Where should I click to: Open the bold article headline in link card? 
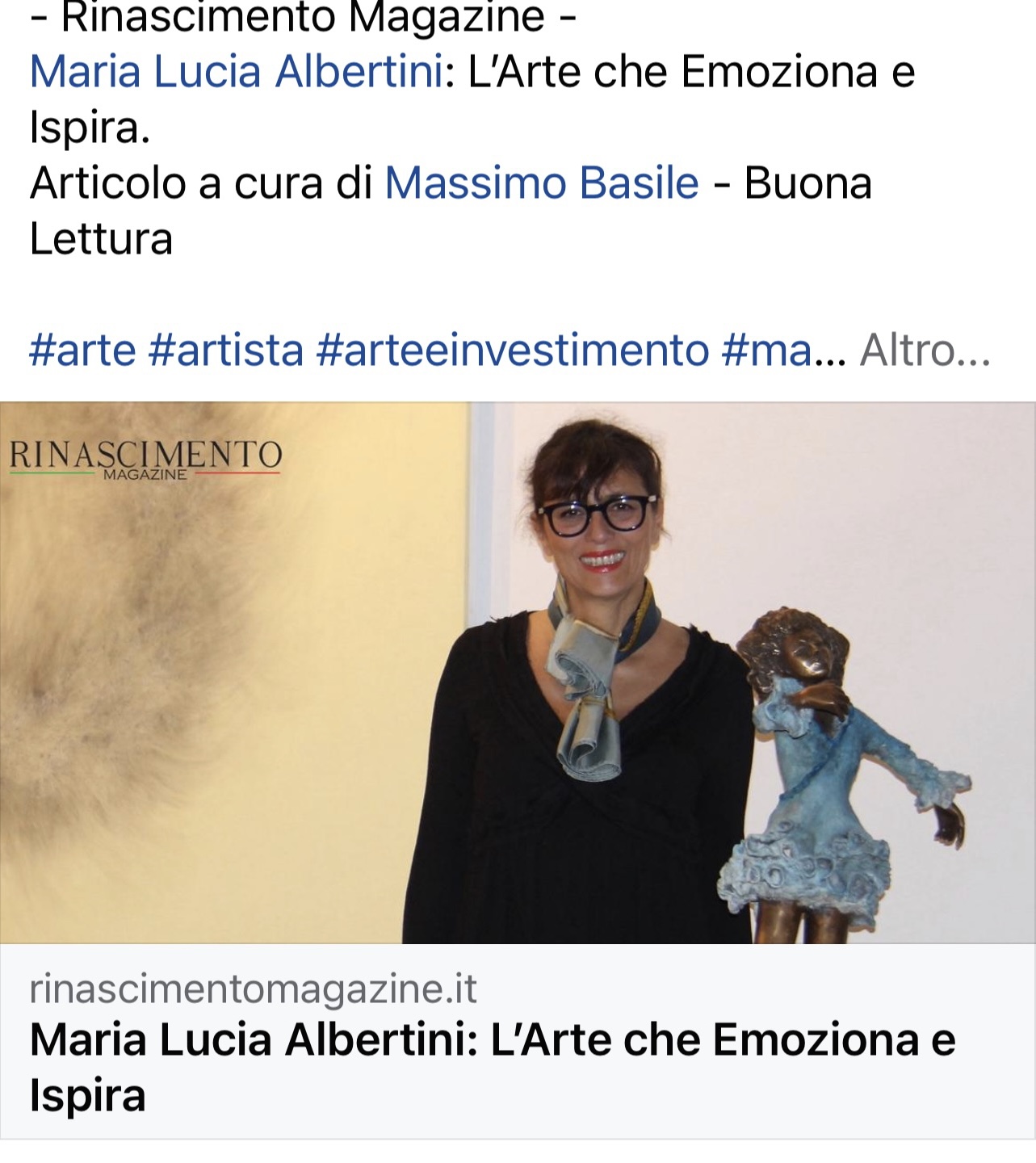click(493, 1068)
